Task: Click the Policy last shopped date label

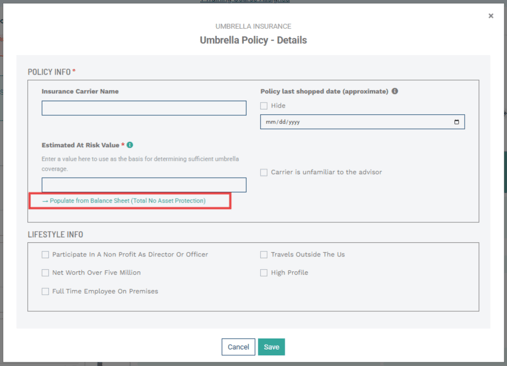Action: (324, 91)
